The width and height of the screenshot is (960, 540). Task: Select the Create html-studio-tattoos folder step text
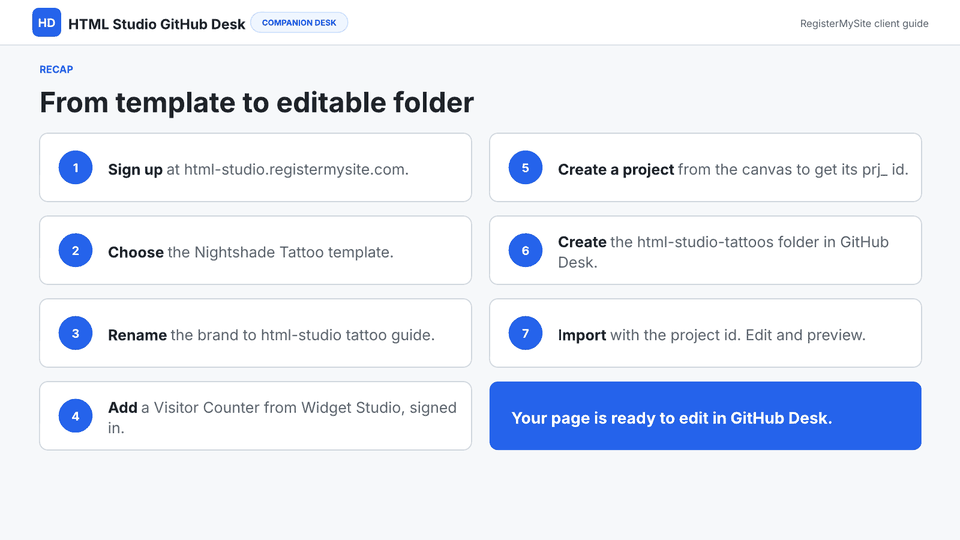723,252
